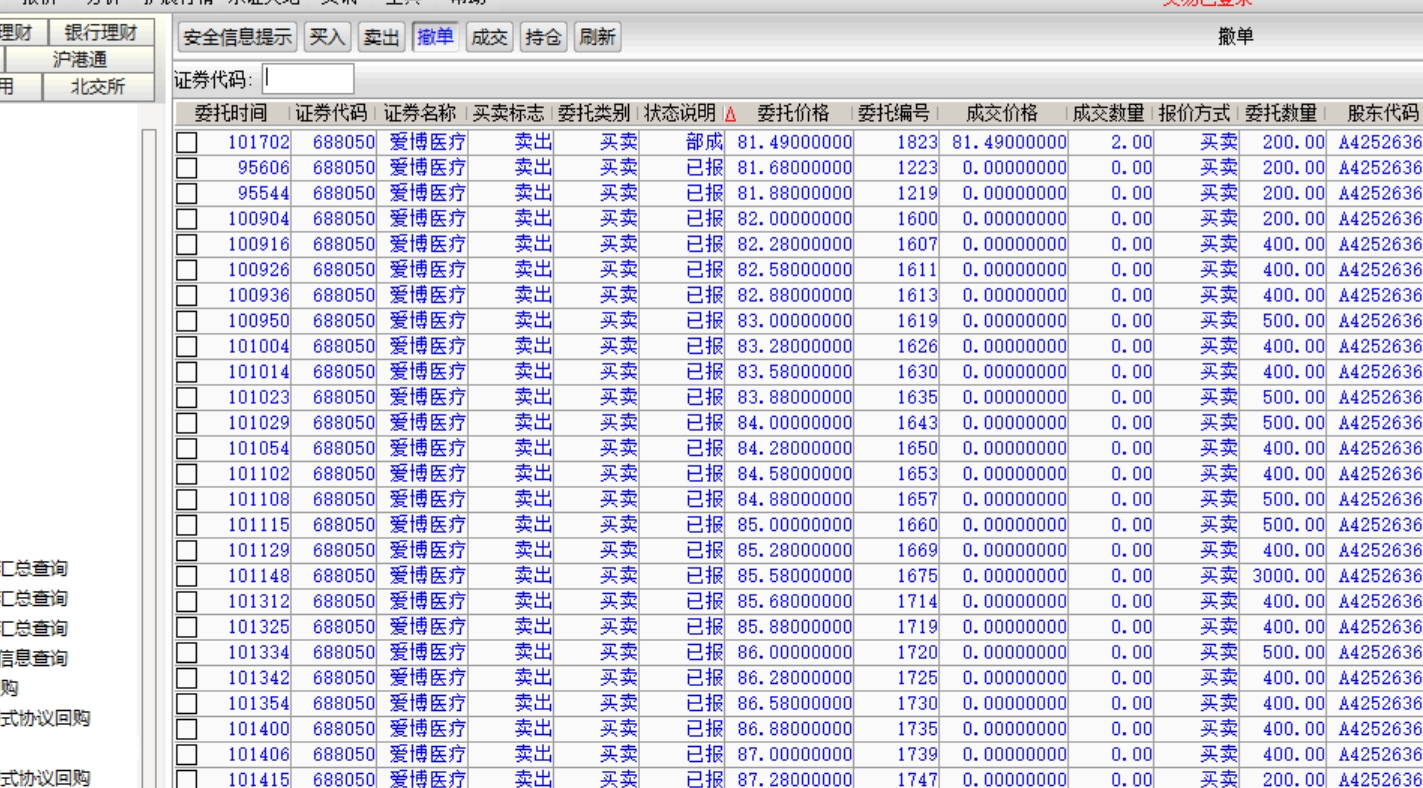1423x788 pixels.
Task: Check the box for order 1613
Action: pos(187,295)
